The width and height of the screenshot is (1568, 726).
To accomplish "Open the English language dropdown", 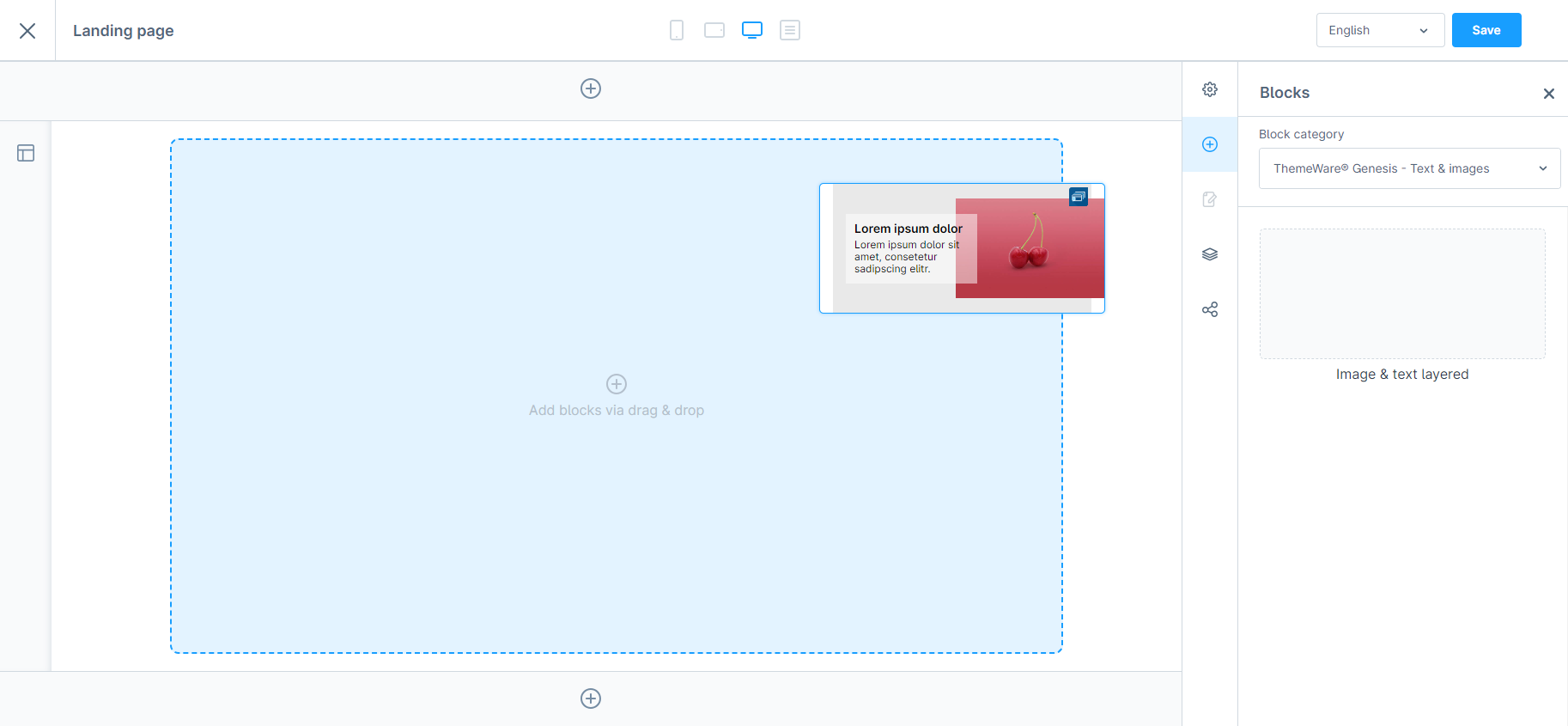I will [1379, 30].
